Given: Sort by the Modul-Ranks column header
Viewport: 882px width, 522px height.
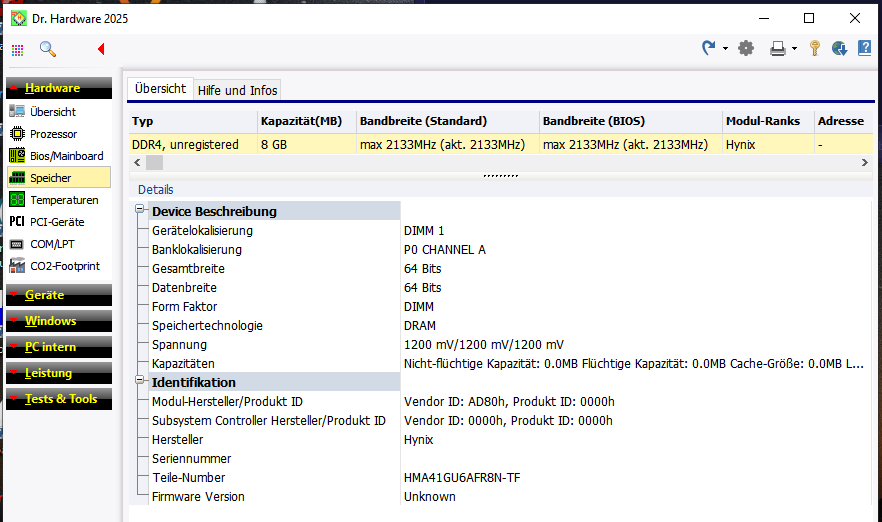Looking at the screenshot, I should (x=768, y=121).
